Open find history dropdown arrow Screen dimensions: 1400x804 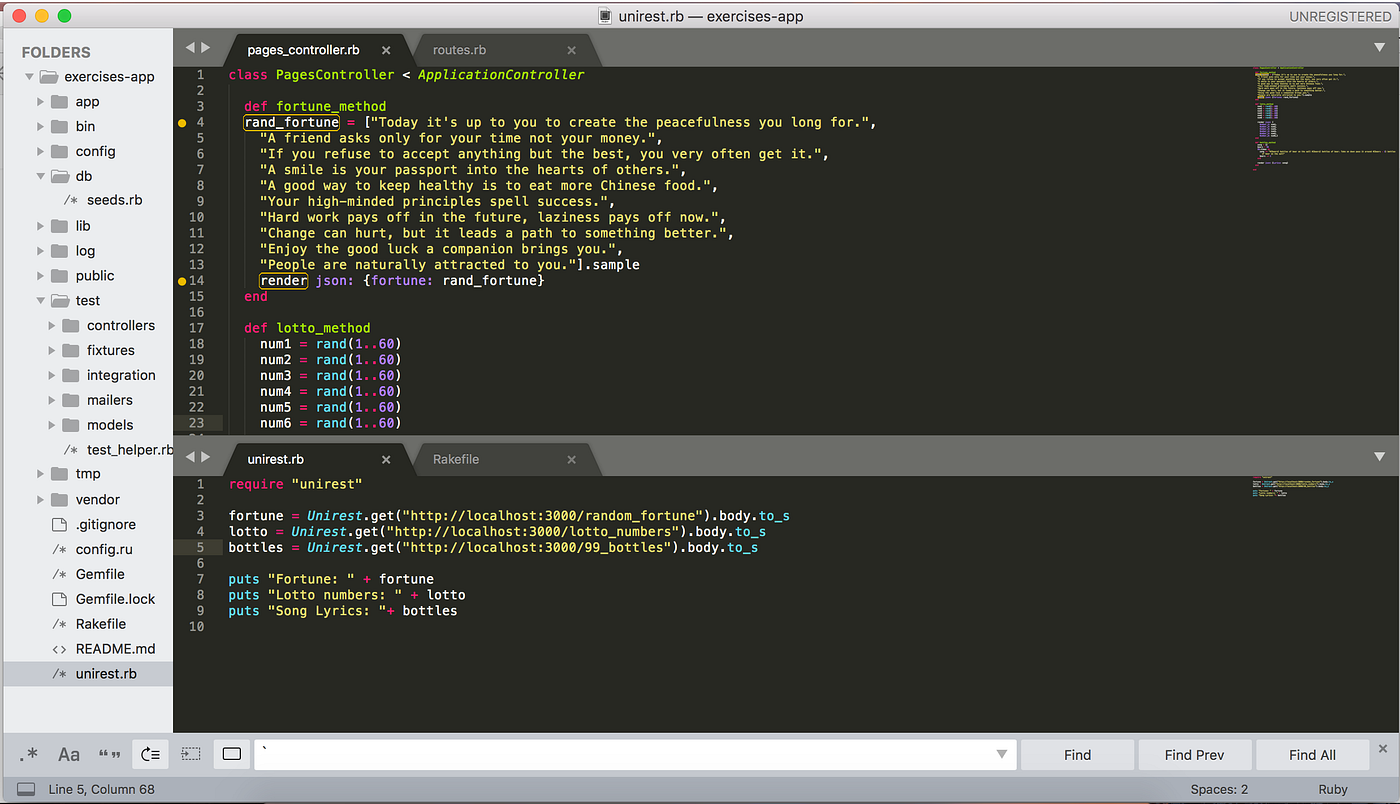pos(1002,754)
